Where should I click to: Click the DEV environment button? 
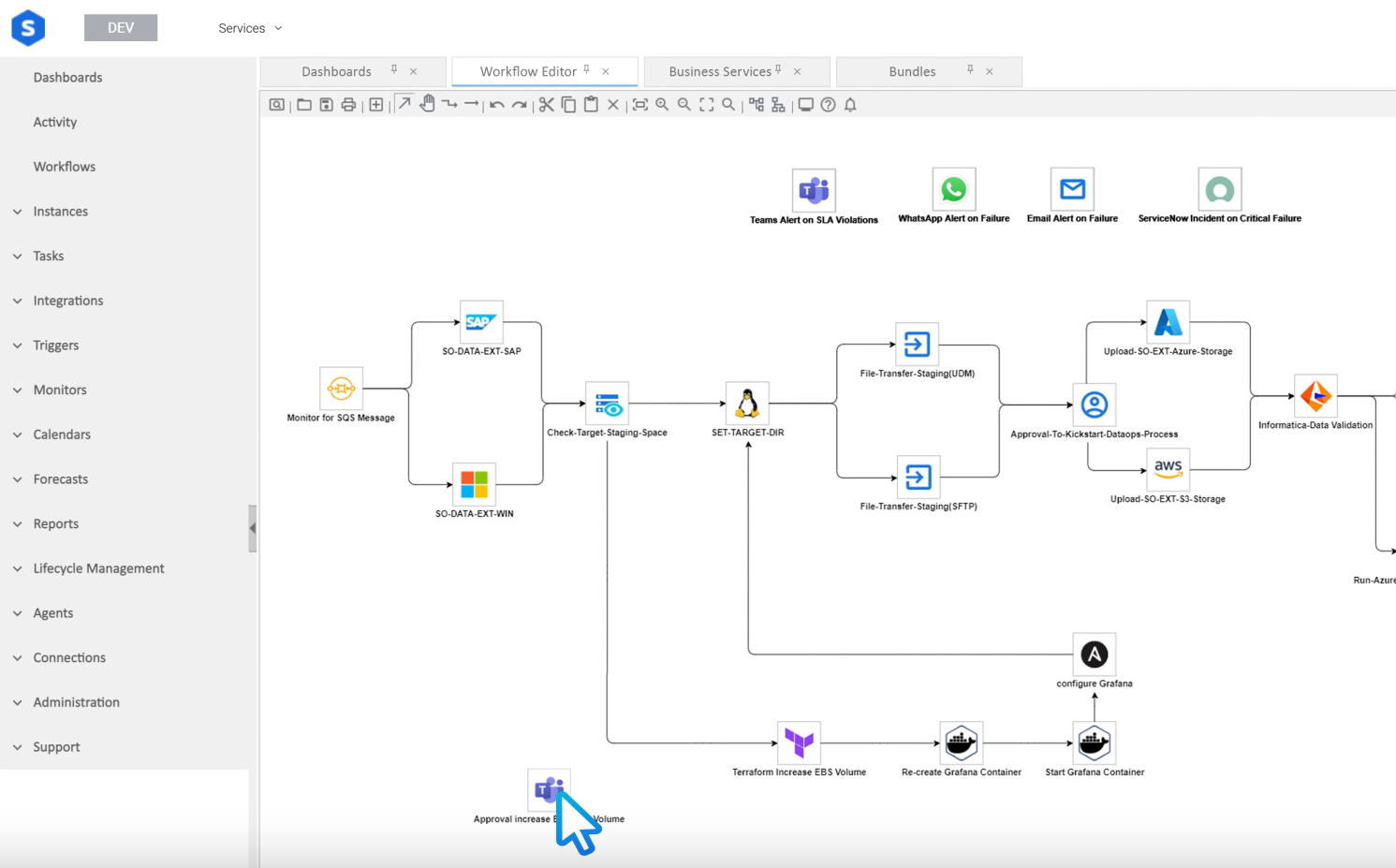121,28
